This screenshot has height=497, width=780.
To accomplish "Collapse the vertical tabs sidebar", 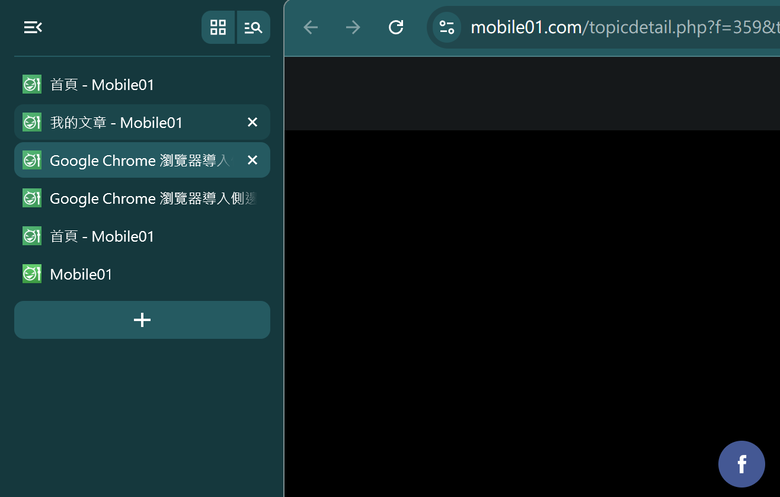I will pyautogui.click(x=33, y=27).
